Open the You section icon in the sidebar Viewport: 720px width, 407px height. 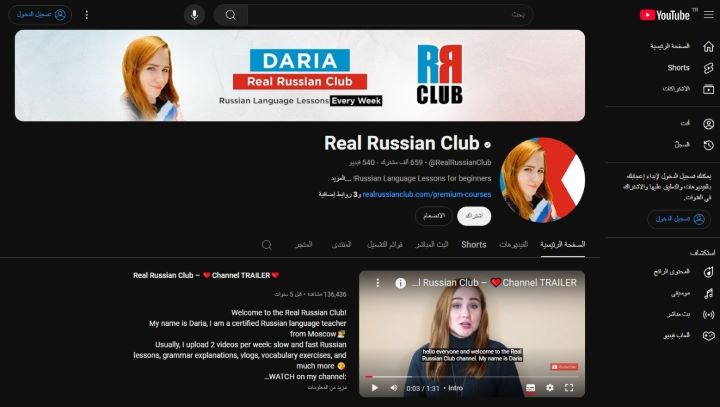tap(709, 124)
